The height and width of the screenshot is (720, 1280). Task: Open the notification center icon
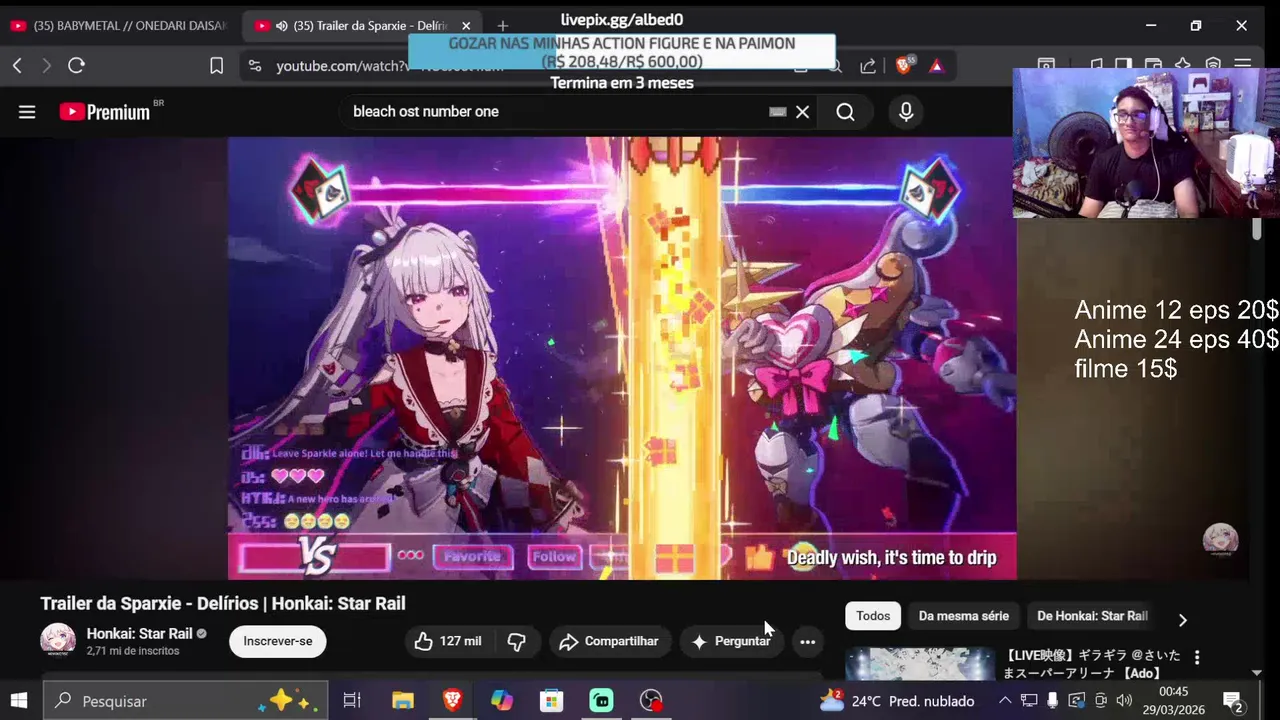point(1233,701)
